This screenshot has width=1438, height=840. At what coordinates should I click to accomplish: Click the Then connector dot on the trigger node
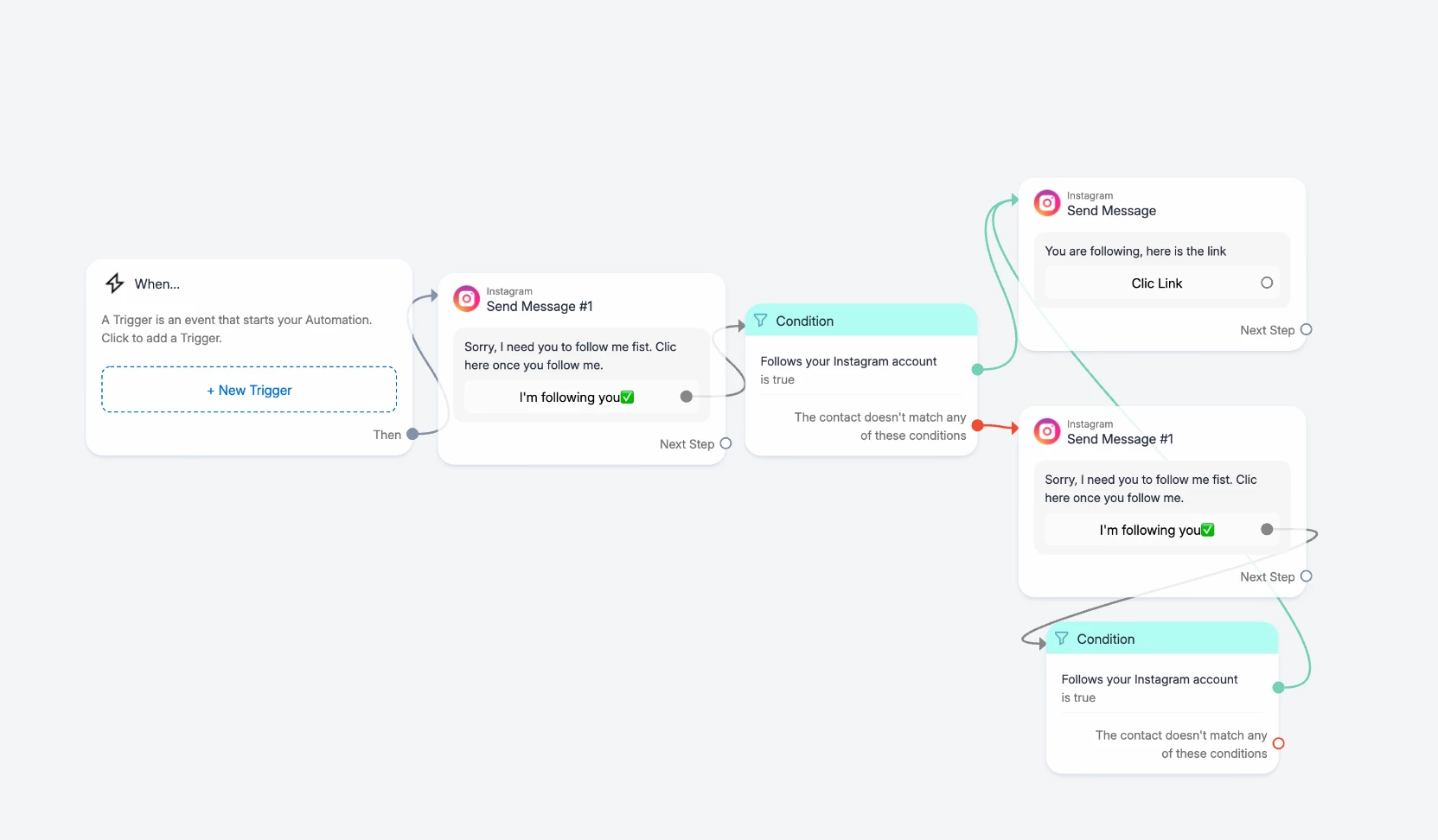tap(412, 434)
